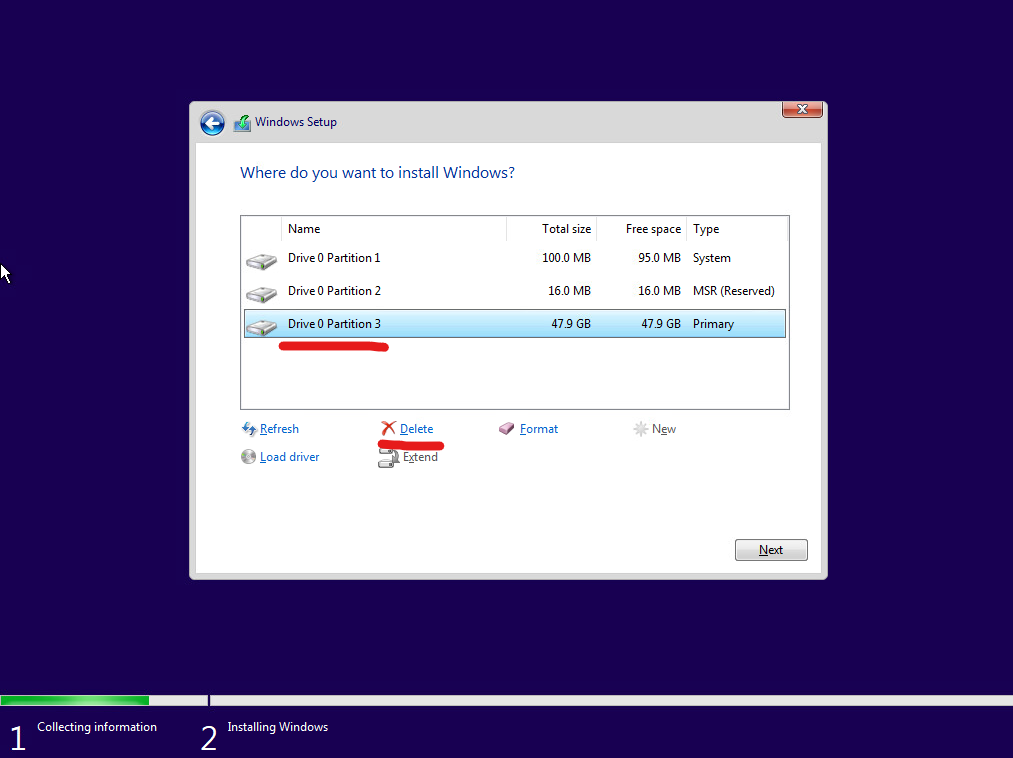Click the heading 'Where do you want to install Windows?'

click(x=377, y=173)
